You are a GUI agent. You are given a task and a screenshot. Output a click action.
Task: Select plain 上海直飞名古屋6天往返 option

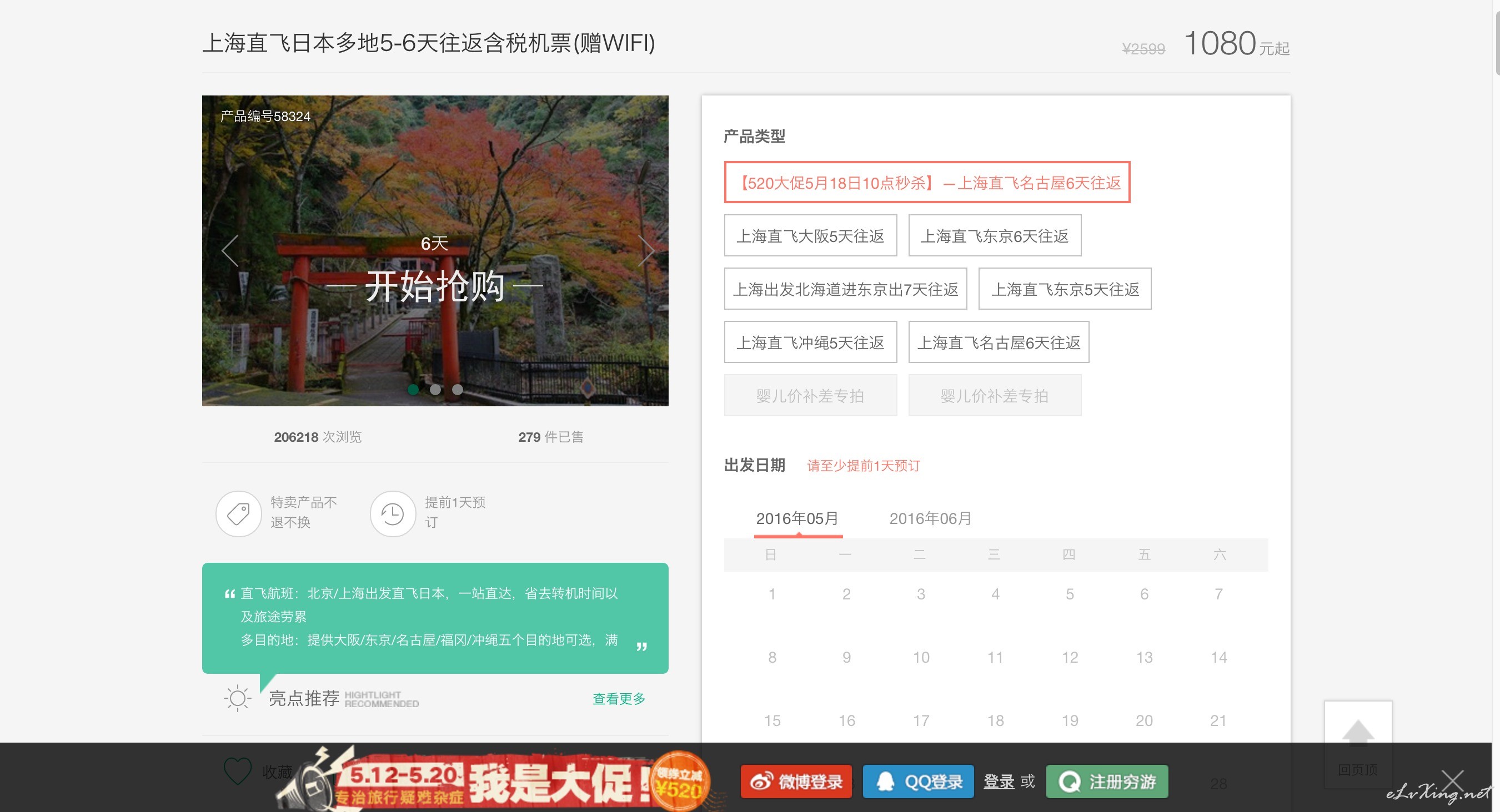click(x=999, y=342)
